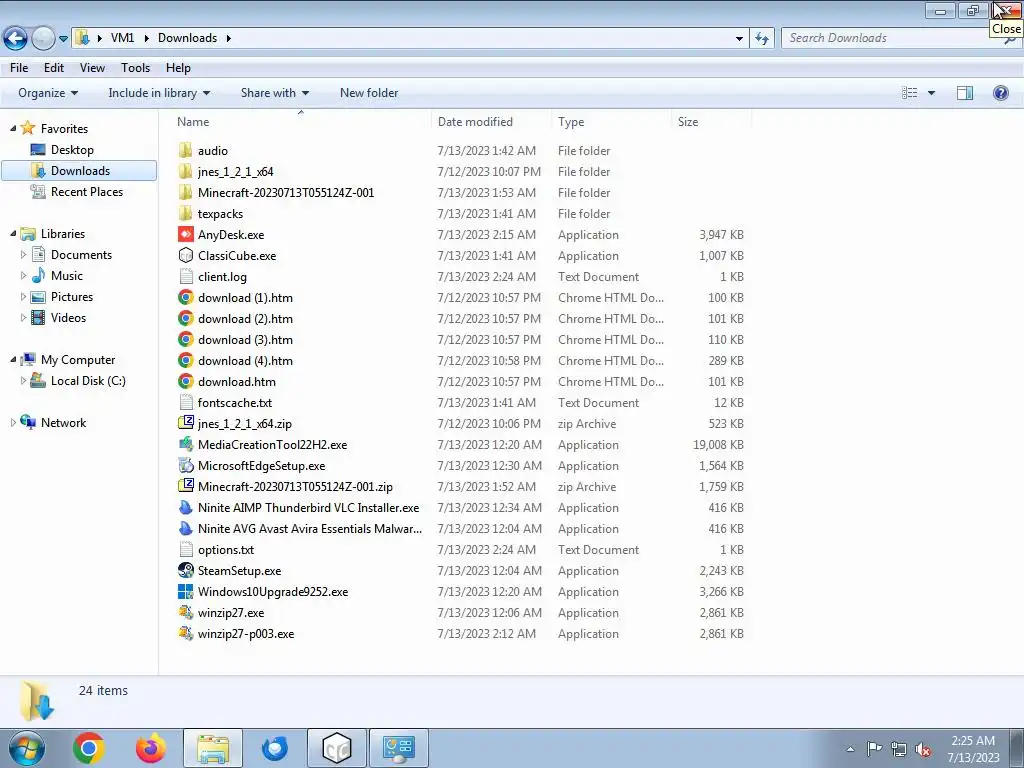Open the recent pages dropdown arrow
The width and height of the screenshot is (1024, 768).
tap(63, 39)
